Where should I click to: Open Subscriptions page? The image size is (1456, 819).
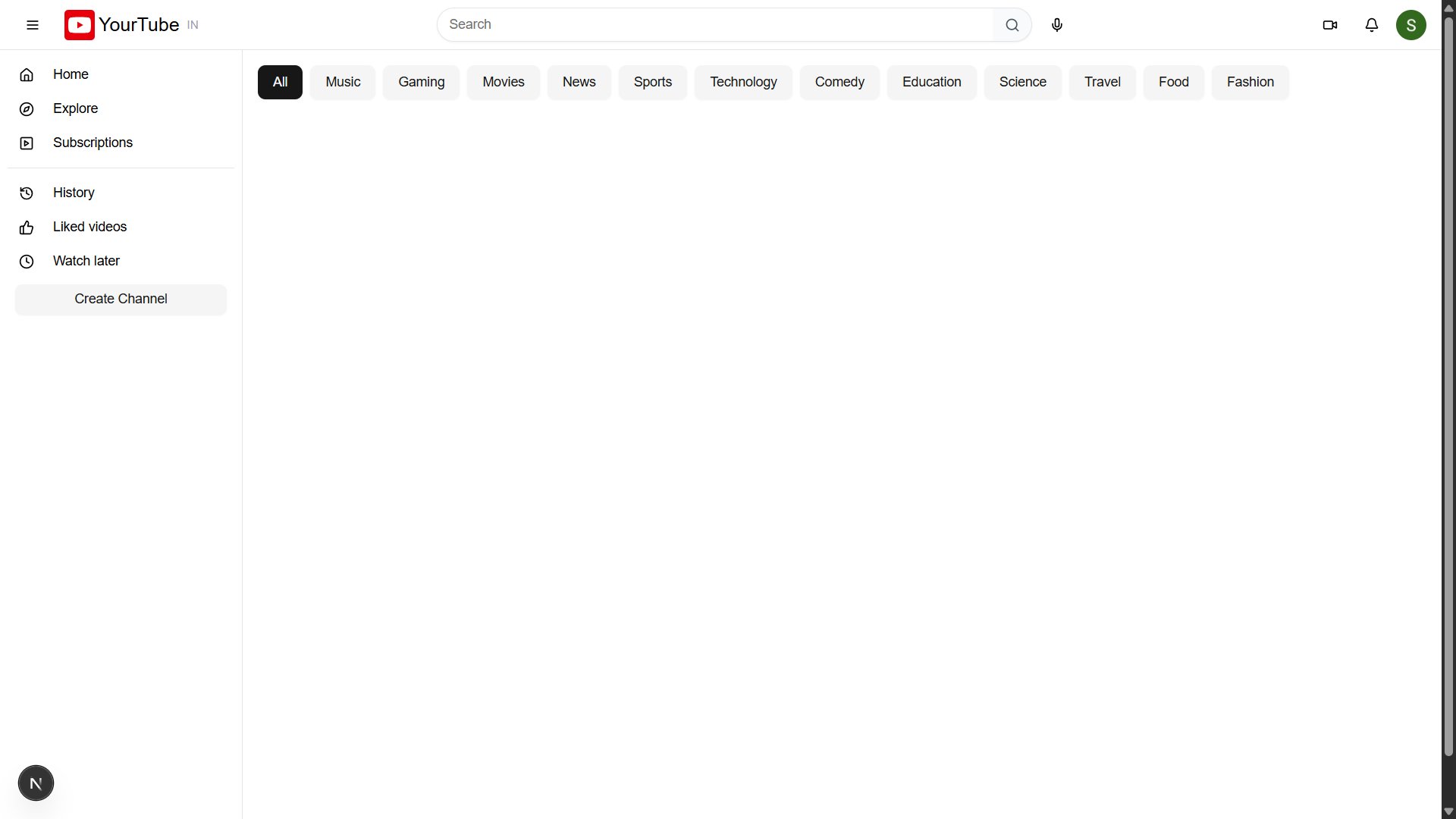[x=93, y=143]
